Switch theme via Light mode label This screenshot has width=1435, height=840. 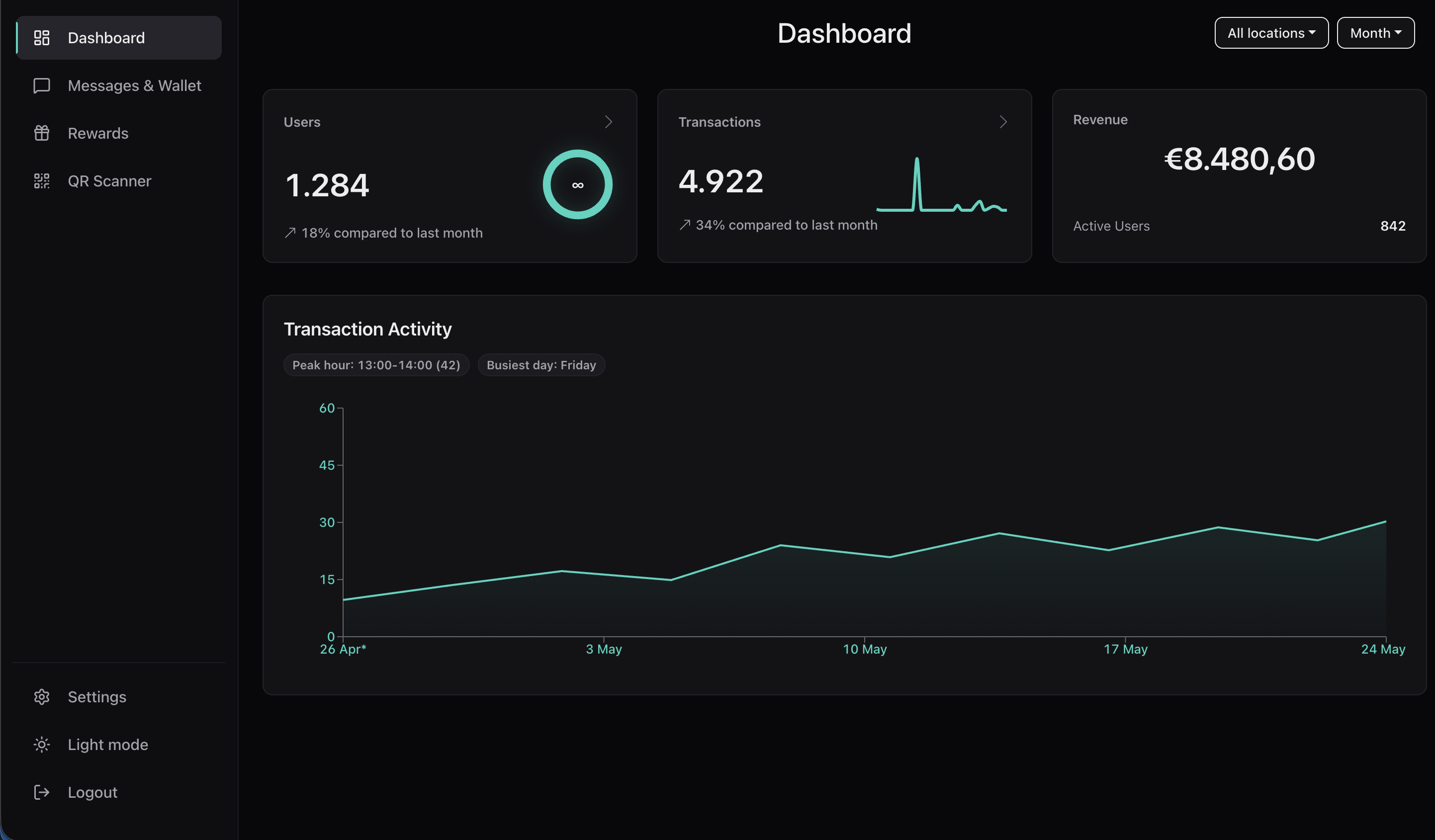coord(107,745)
